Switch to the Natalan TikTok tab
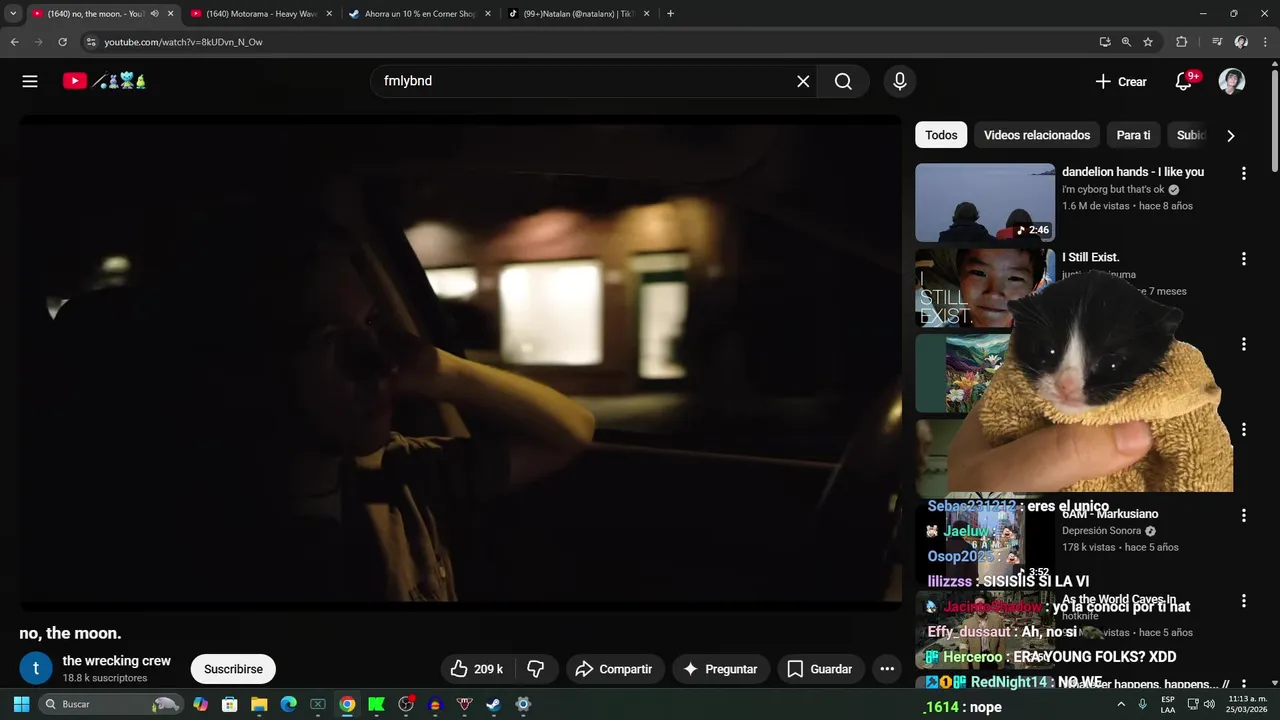 click(579, 14)
